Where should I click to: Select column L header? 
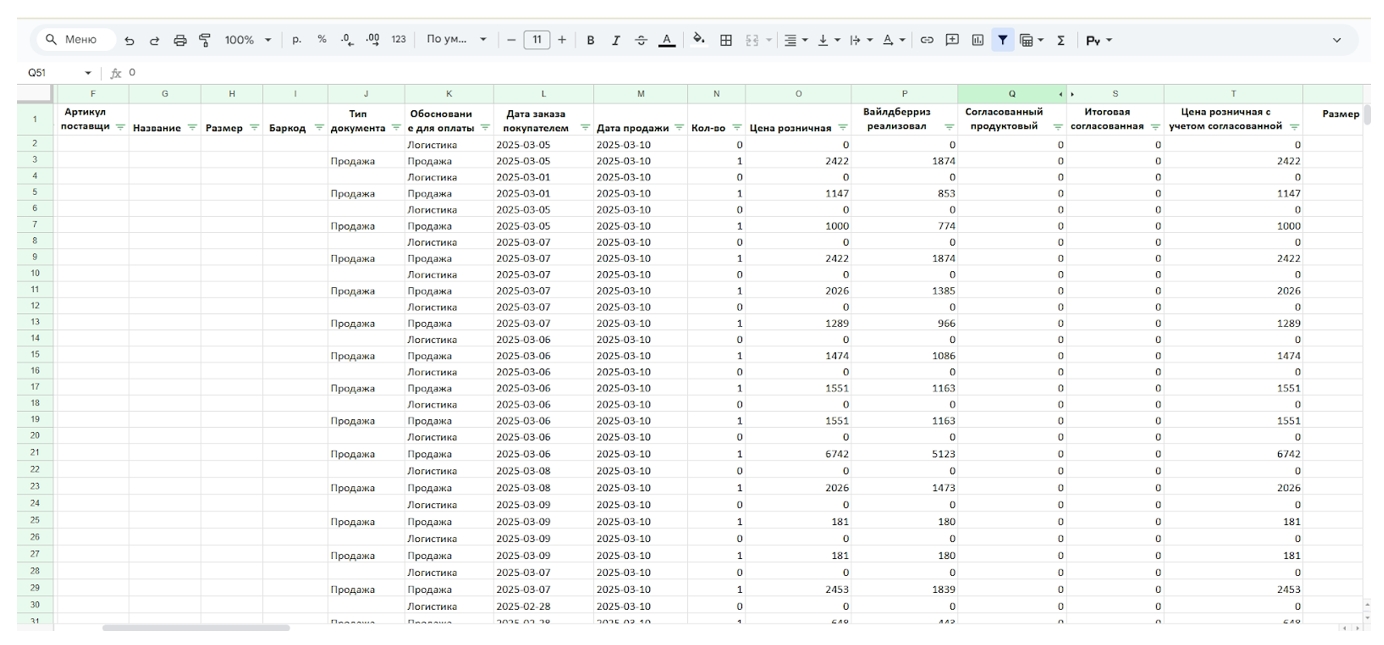[543, 94]
